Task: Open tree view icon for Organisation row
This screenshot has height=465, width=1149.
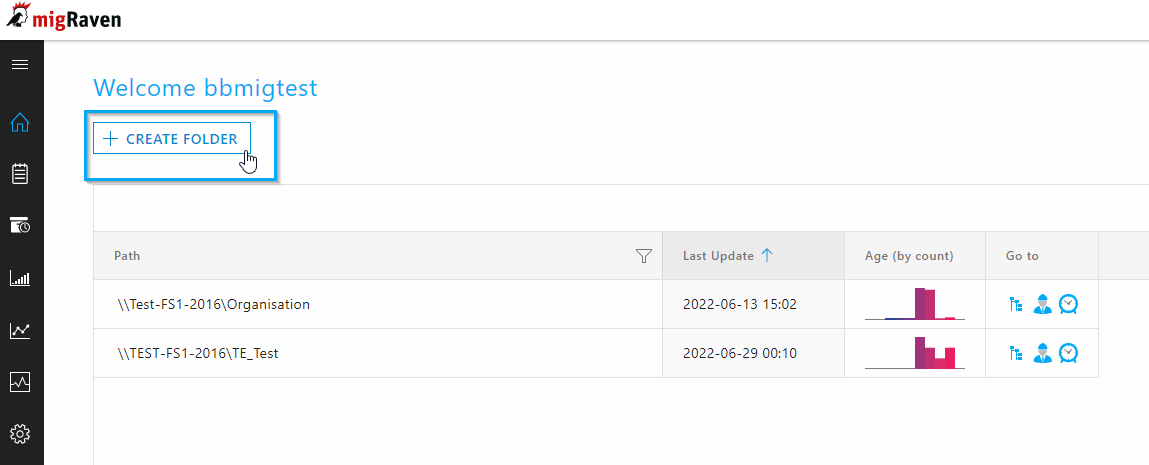Action: 1016,304
